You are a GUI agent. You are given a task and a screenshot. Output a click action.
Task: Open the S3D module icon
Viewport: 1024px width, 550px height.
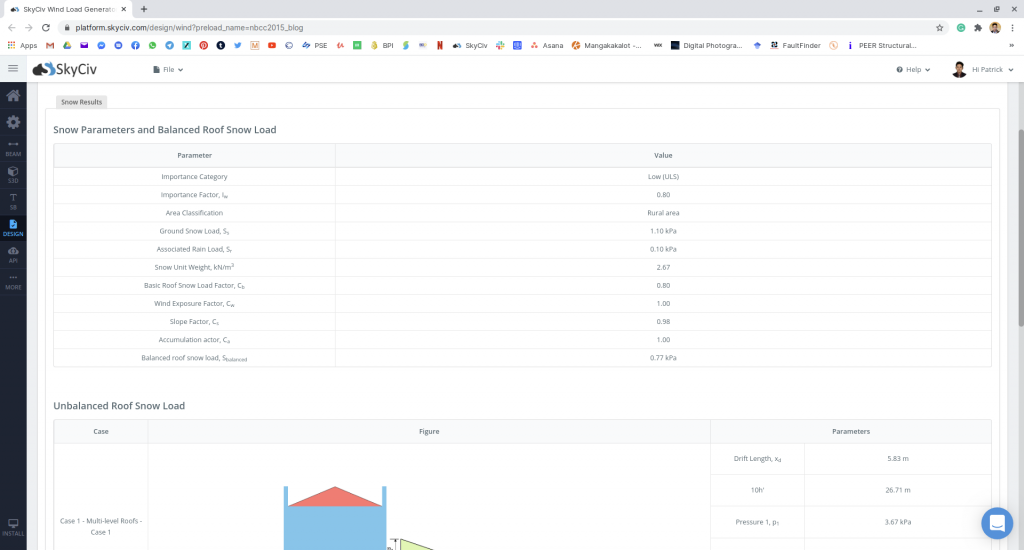[x=13, y=174]
